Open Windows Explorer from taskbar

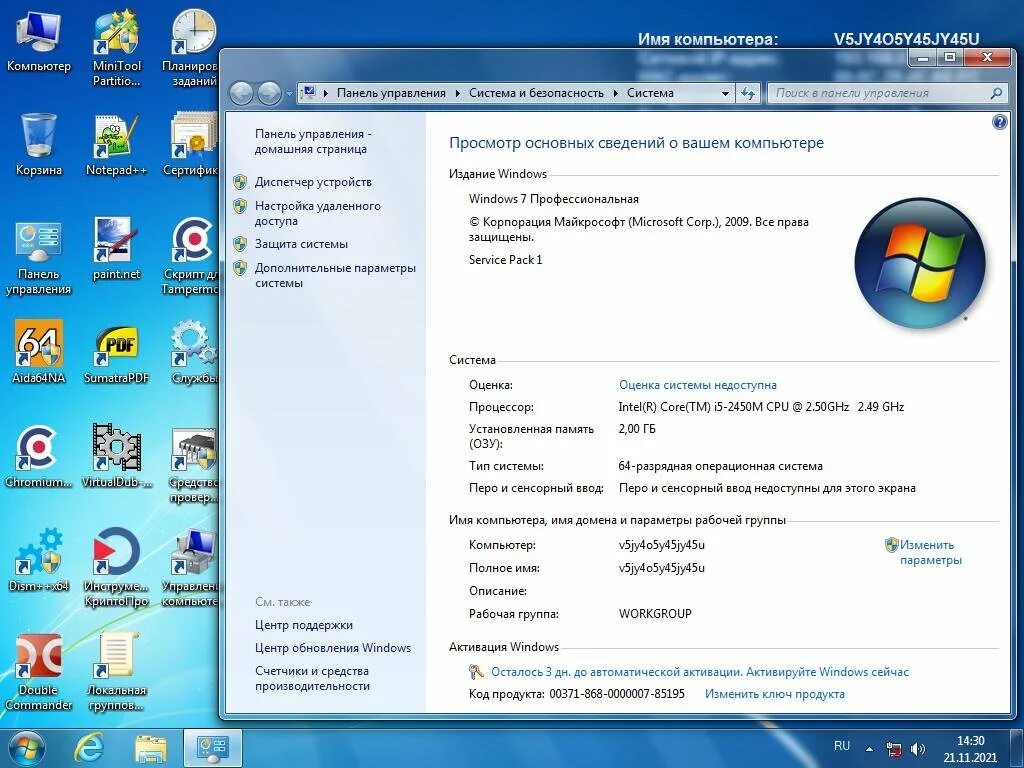click(x=150, y=749)
